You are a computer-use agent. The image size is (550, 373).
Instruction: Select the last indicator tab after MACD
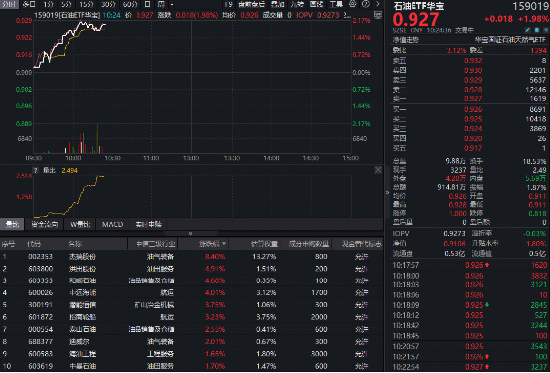click(x=148, y=224)
